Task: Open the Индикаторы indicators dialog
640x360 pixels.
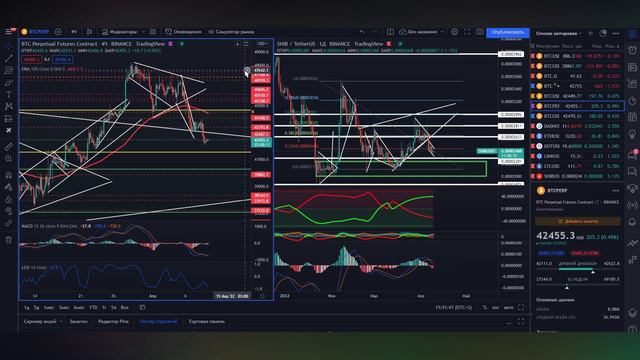Action: coord(120,31)
